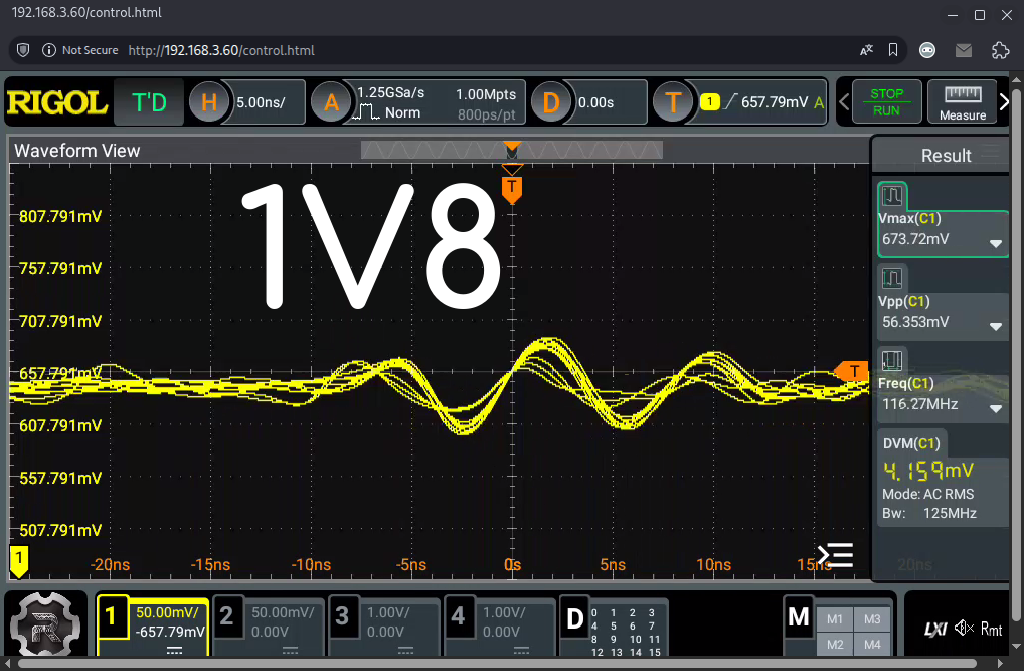Click the RIGOL logo
Screen dimensions: 1024x671
[x=57, y=103]
